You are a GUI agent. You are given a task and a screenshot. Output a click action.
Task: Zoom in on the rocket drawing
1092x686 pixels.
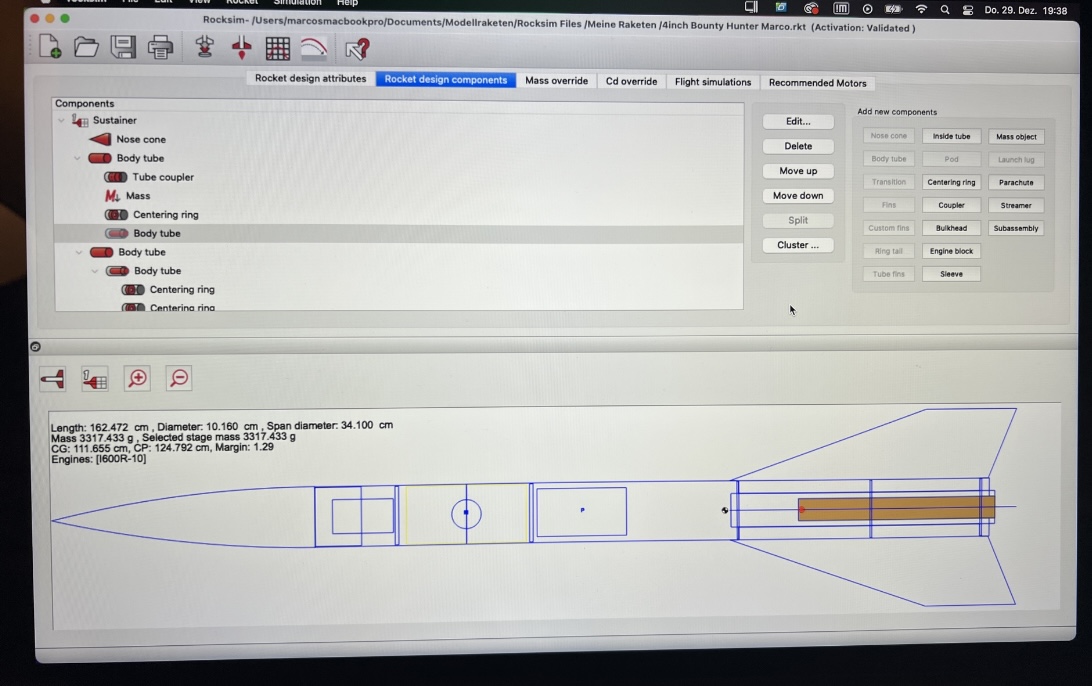pos(138,378)
